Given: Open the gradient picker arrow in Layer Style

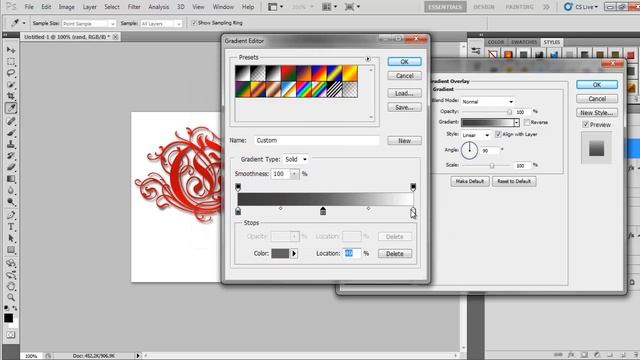Looking at the screenshot, I should 516,122.
